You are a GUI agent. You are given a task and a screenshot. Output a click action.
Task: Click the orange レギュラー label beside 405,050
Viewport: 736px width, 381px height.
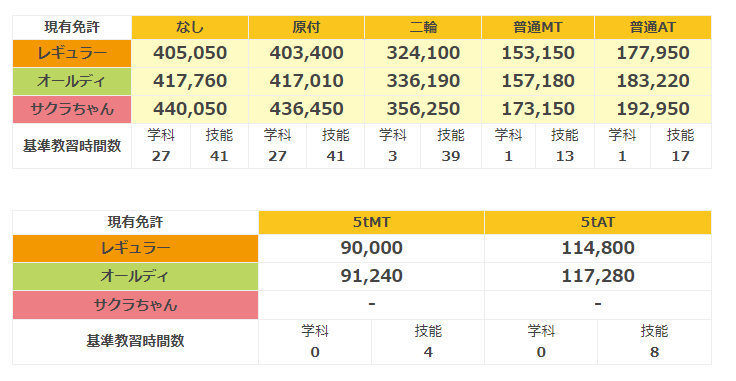coord(72,53)
